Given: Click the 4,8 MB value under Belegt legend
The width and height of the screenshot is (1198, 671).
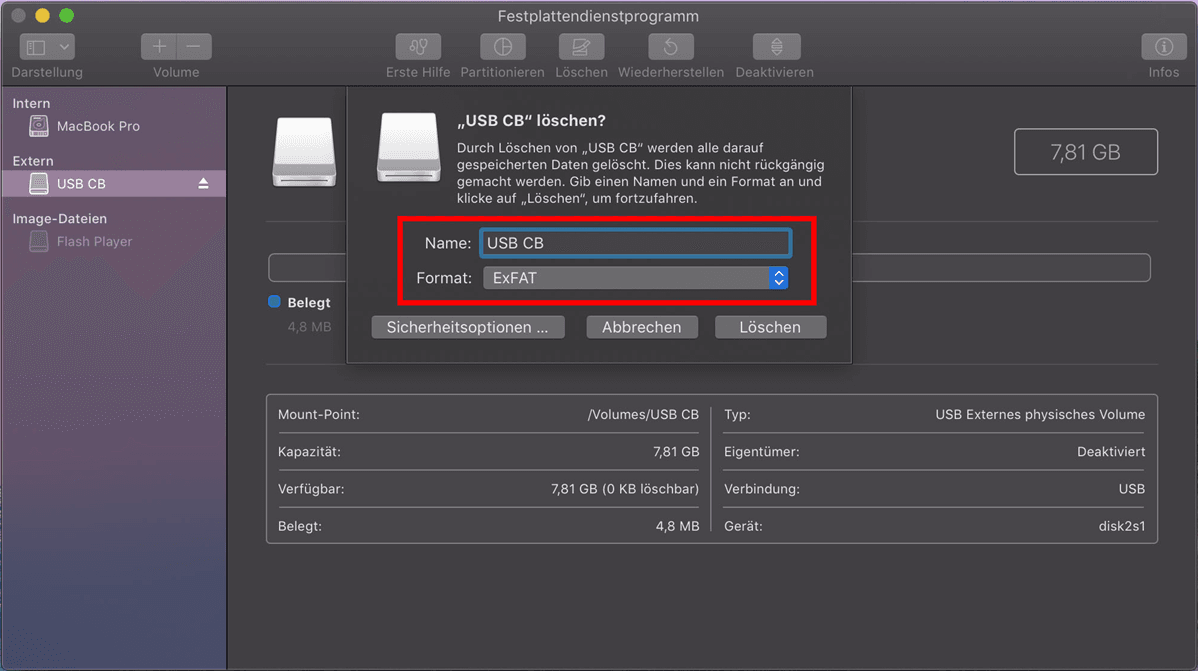Looking at the screenshot, I should pos(309,327).
